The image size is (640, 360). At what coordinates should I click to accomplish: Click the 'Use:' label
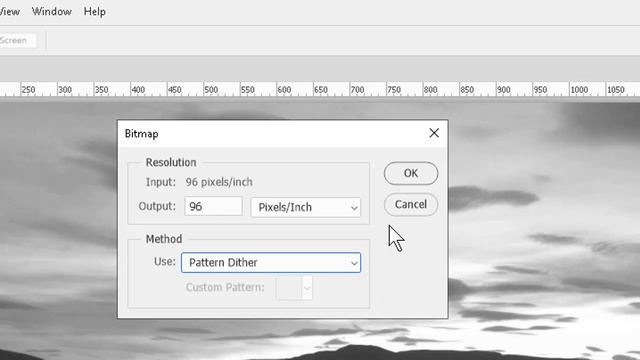click(x=165, y=262)
